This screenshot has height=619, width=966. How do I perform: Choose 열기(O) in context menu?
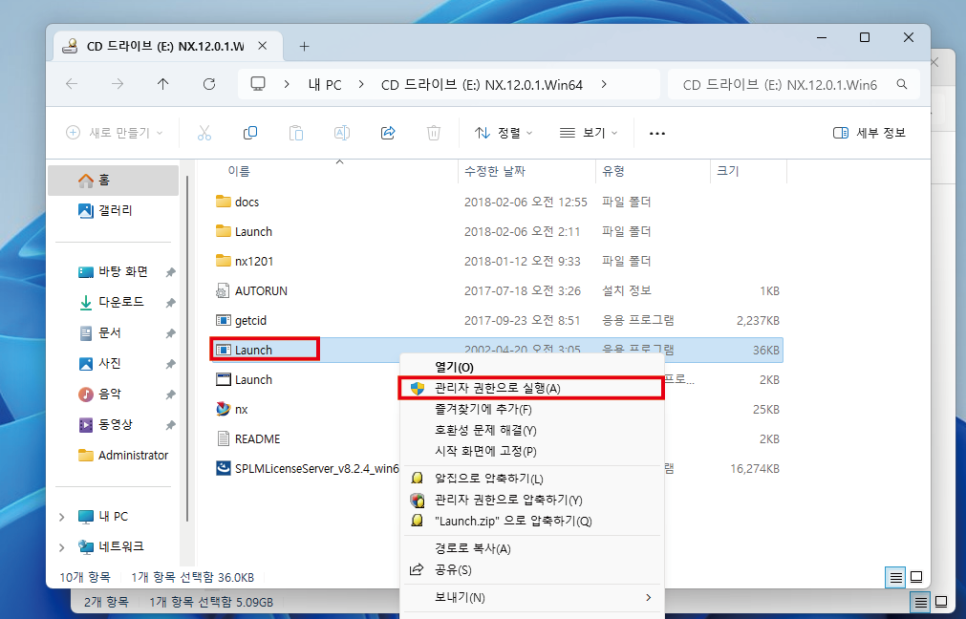(532, 367)
